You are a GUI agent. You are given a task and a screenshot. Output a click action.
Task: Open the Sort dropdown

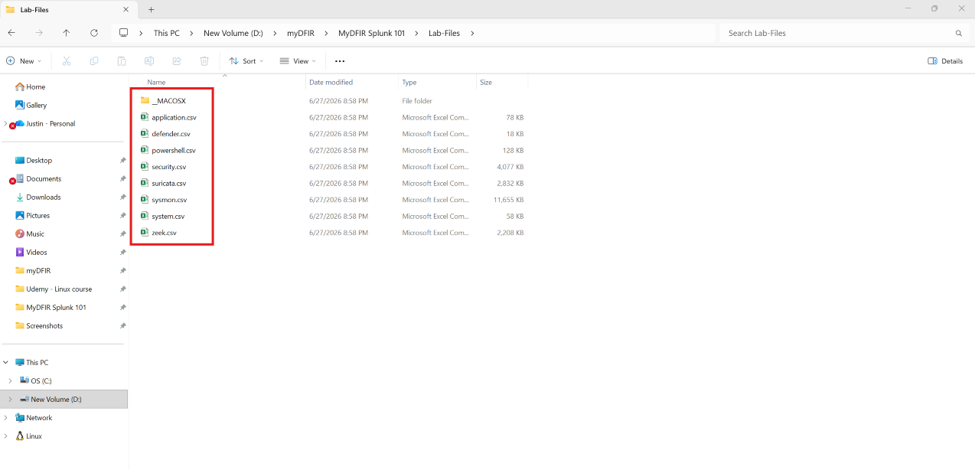pyautogui.click(x=246, y=61)
